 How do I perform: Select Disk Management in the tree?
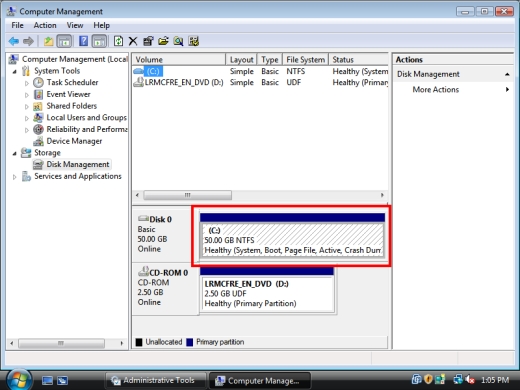(x=78, y=164)
